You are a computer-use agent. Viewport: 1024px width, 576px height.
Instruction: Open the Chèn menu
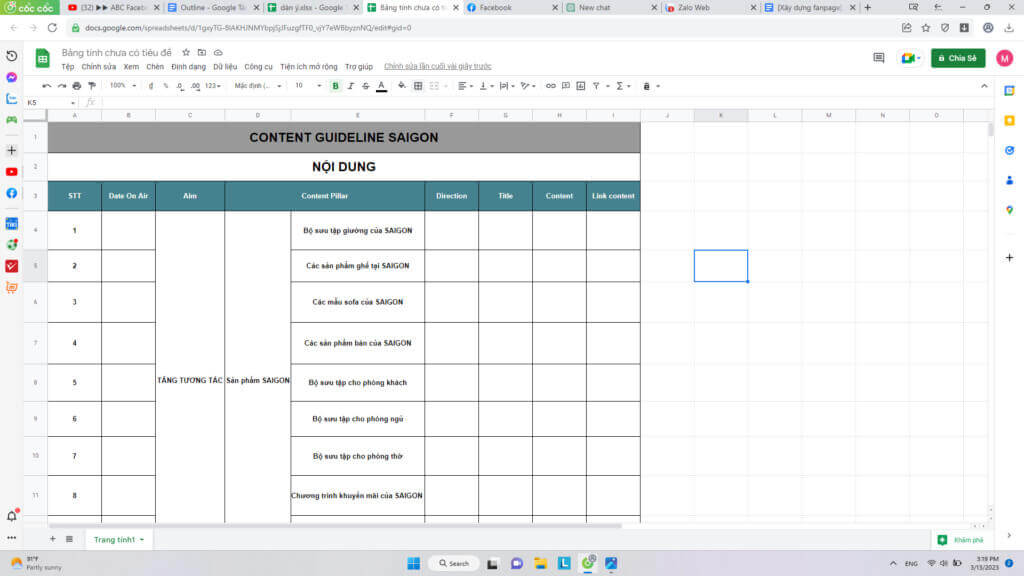click(155, 67)
